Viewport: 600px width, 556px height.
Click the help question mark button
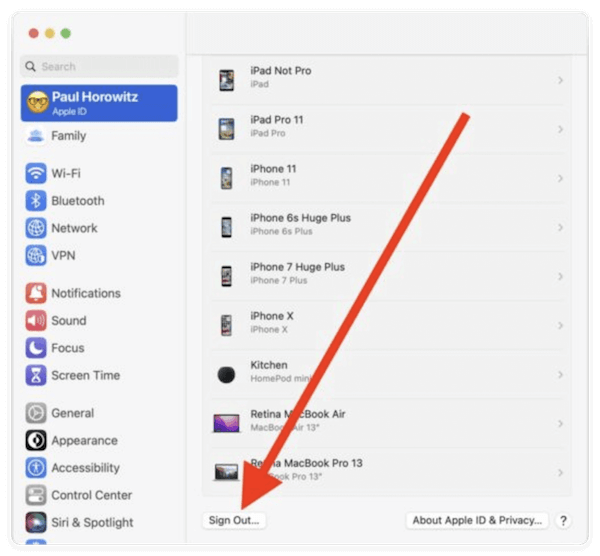point(563,521)
